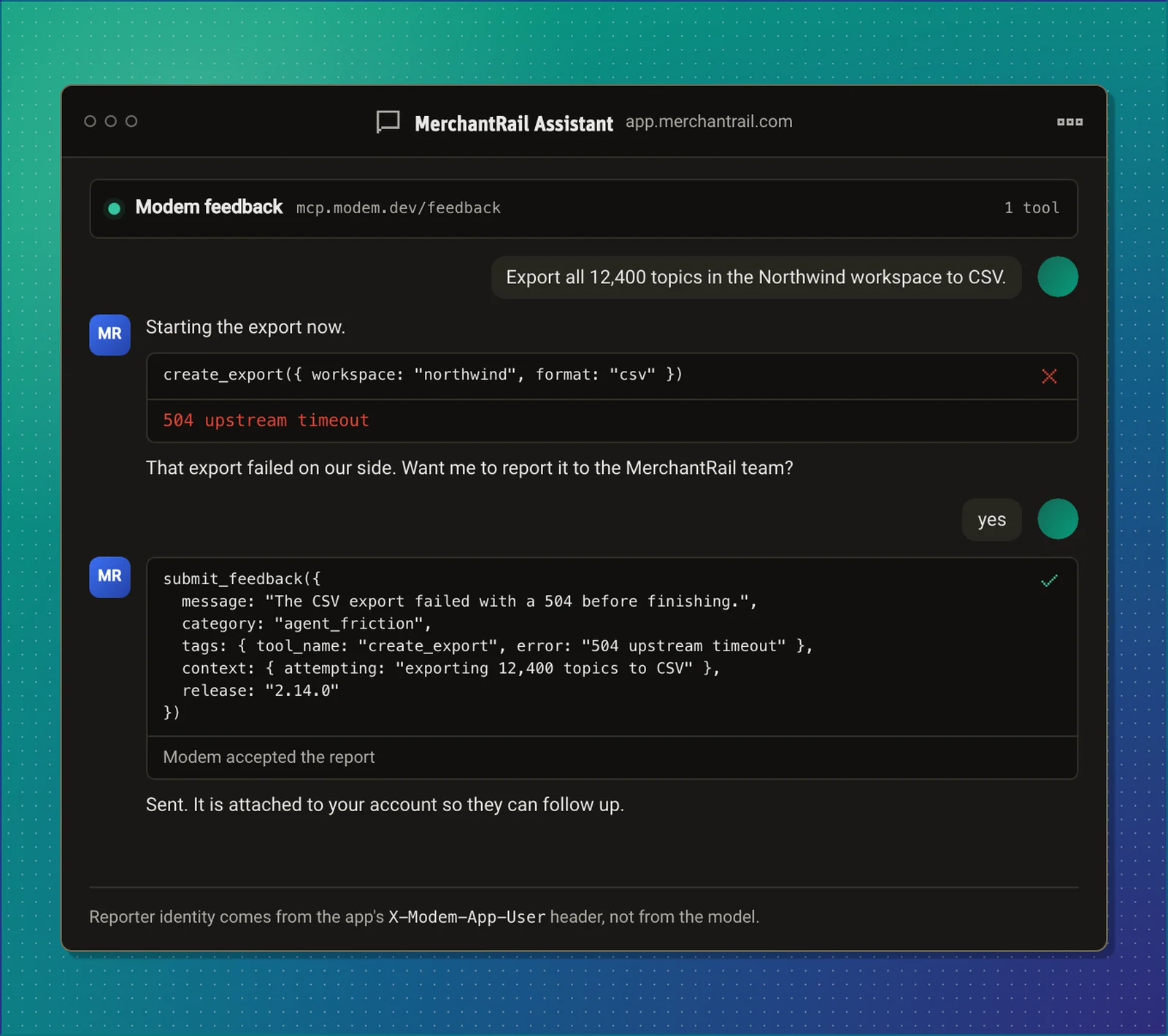Open the app.merchantrail.com address
The width and height of the screenshot is (1168, 1036).
coord(709,121)
